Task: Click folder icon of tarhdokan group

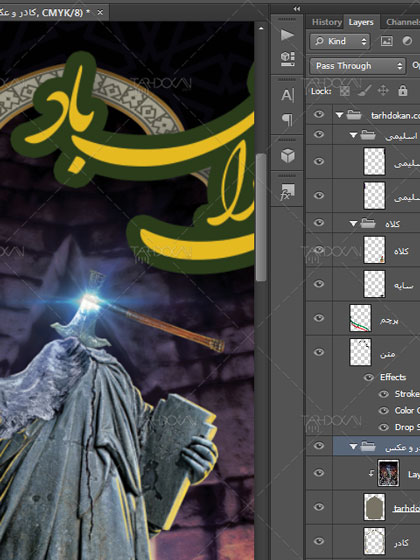Action: (354, 115)
